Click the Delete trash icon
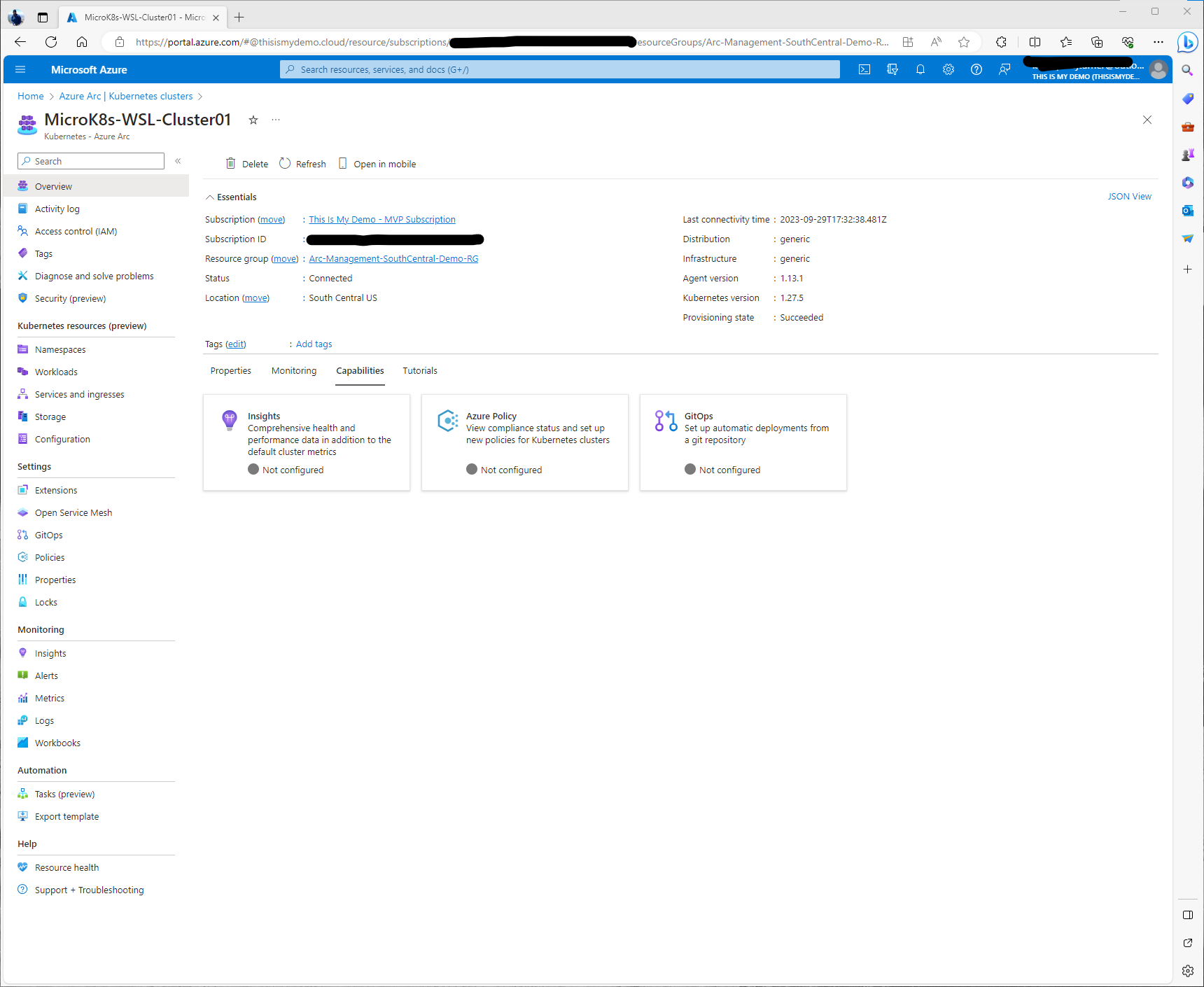 pyautogui.click(x=231, y=164)
